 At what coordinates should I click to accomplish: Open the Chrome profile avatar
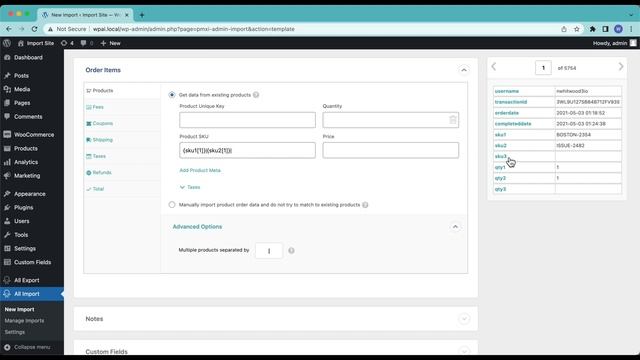[618, 29]
